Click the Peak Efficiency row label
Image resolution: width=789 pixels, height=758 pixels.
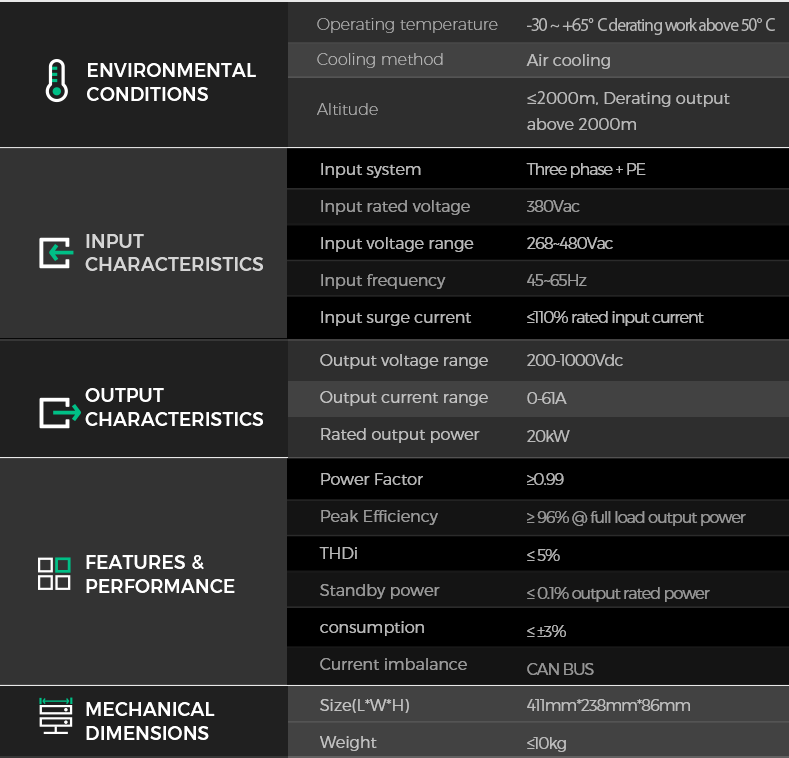tap(379, 517)
